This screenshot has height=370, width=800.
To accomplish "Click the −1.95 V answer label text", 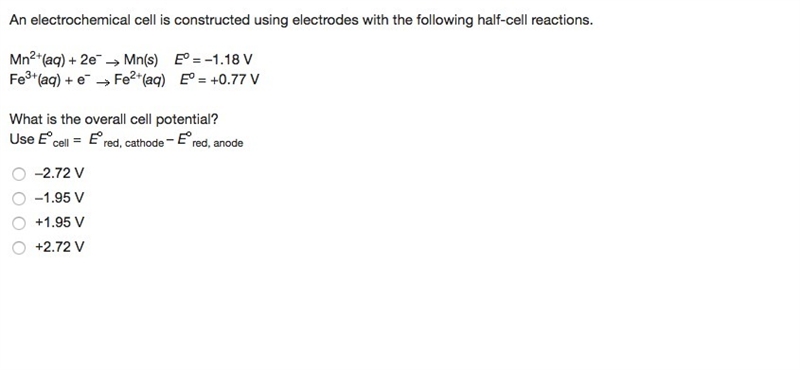I will pyautogui.click(x=59, y=198).
